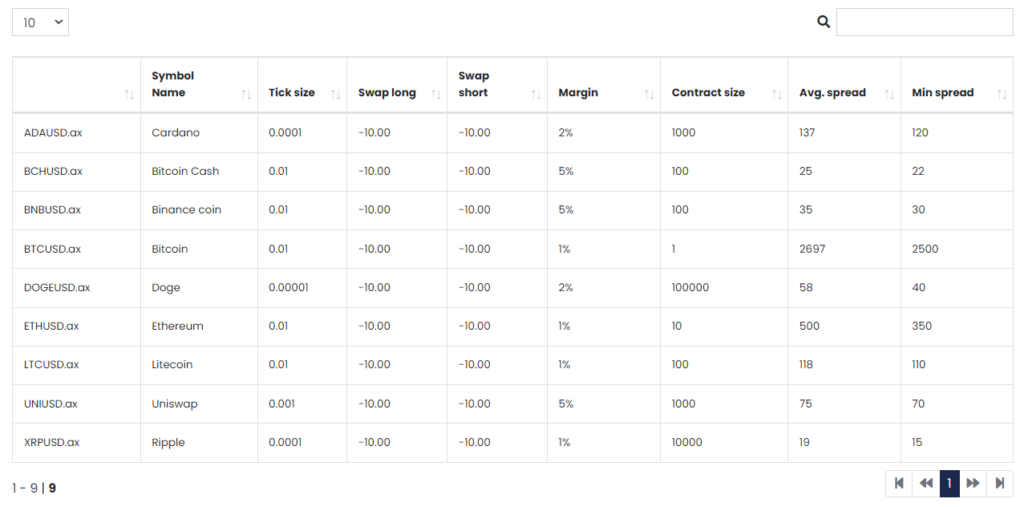
Task: Select the XRPUSD.ax Ripple row
Action: point(513,442)
